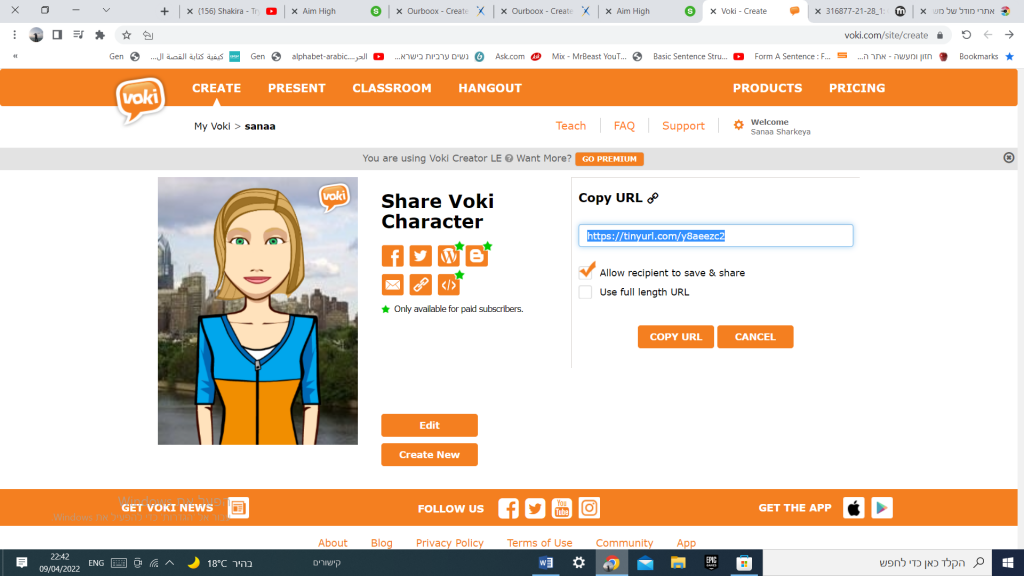Enable Use full length URL checkbox
This screenshot has height=576, width=1024.
(585, 292)
